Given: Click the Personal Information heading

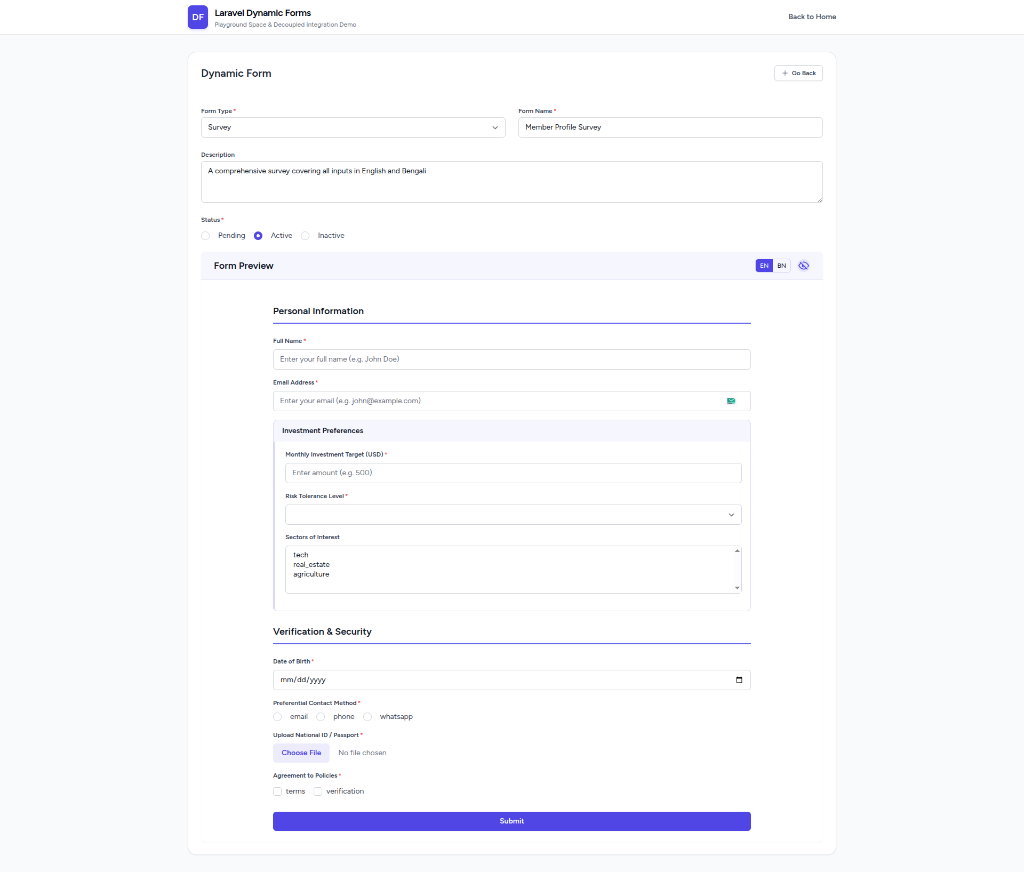Looking at the screenshot, I should tap(318, 312).
